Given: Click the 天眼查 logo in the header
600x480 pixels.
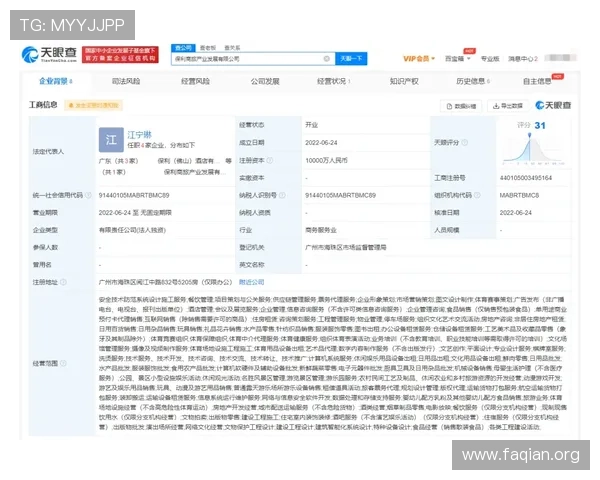Looking at the screenshot, I should 49,54.
